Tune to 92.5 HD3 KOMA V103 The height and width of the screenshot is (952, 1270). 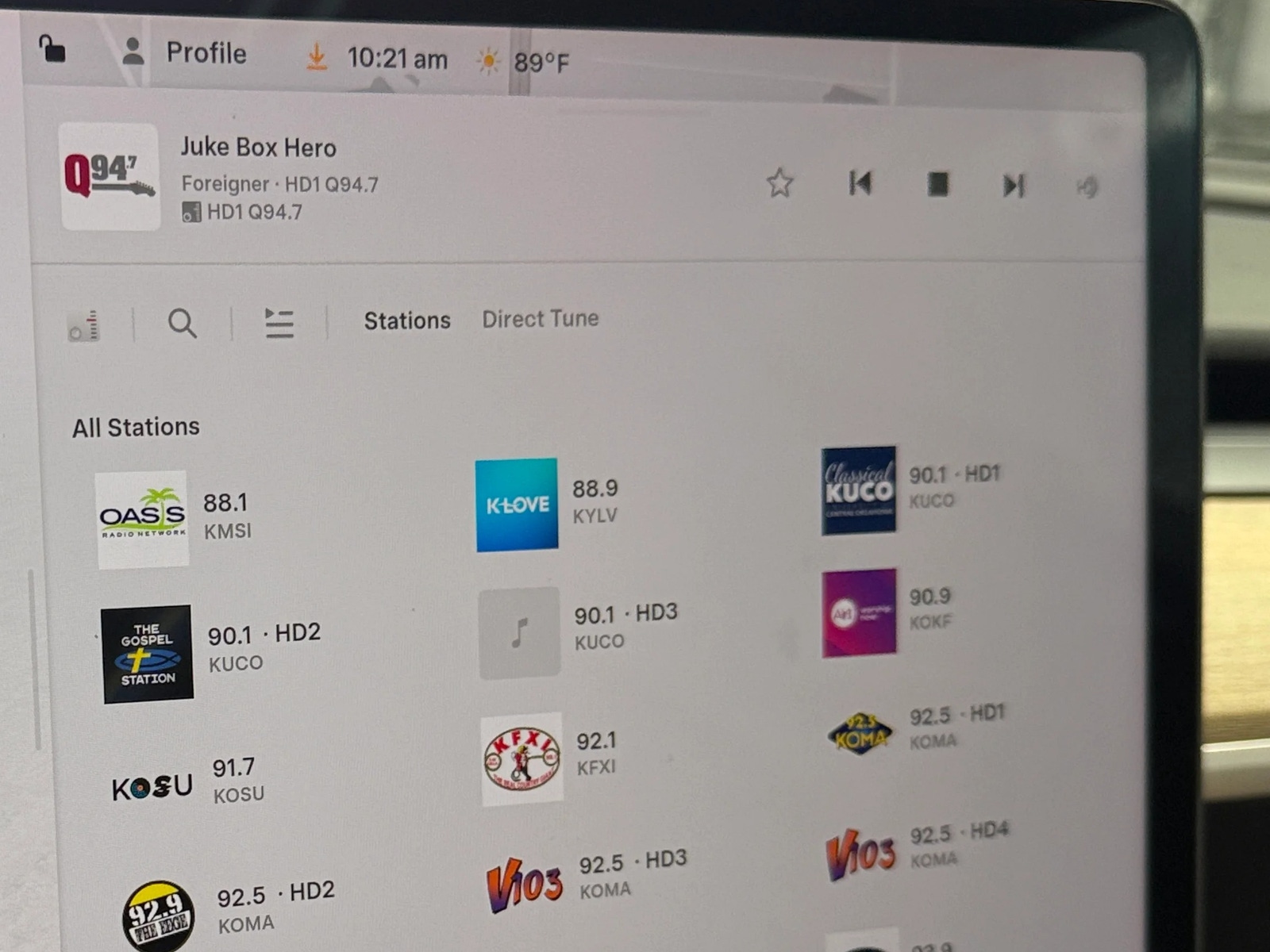click(x=587, y=882)
